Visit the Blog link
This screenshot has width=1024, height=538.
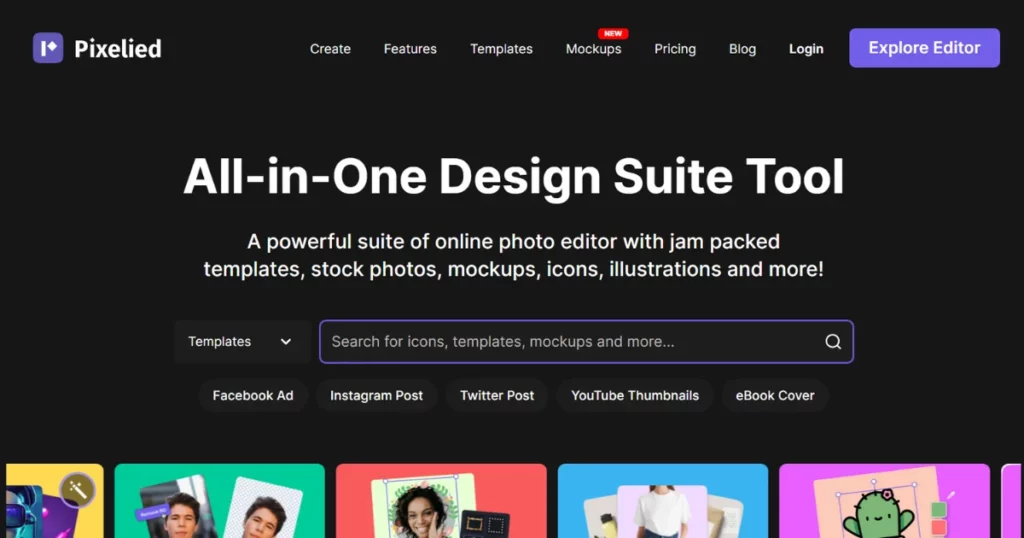pyautogui.click(x=743, y=49)
